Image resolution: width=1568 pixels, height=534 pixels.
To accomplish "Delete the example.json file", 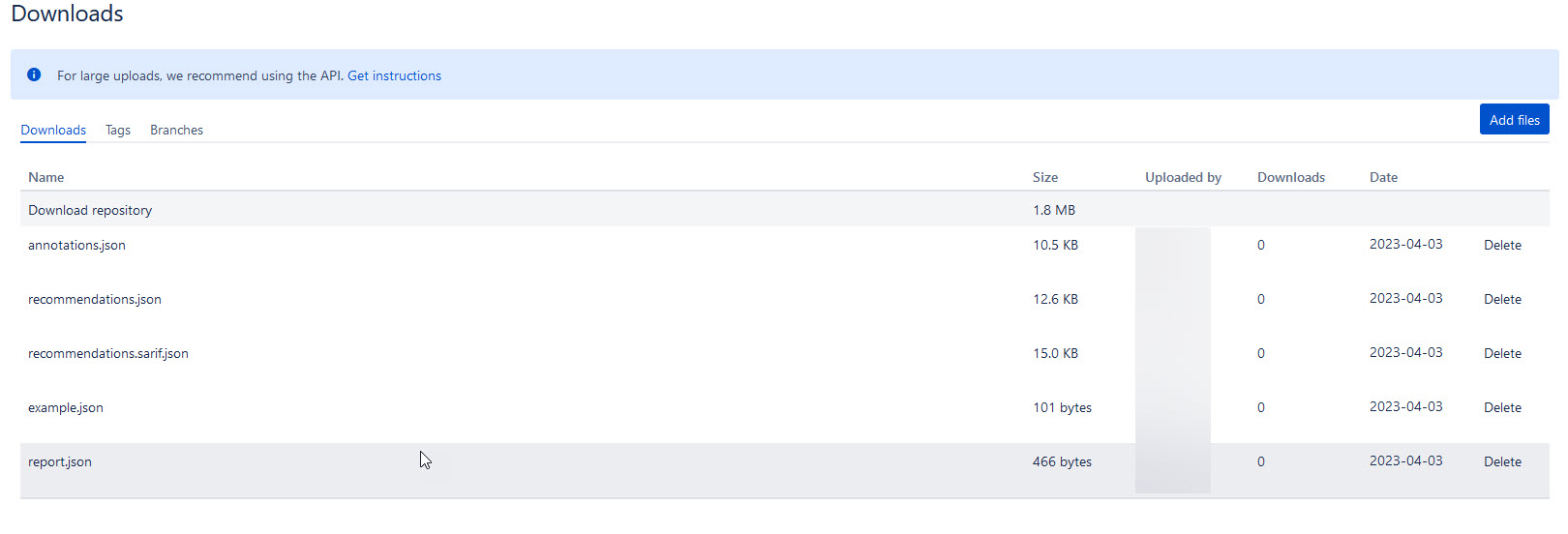I will [1502, 407].
